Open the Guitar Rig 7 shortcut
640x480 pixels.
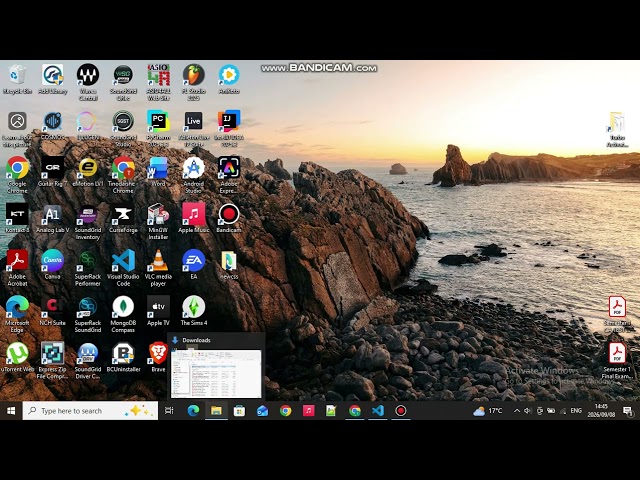pyautogui.click(x=53, y=172)
